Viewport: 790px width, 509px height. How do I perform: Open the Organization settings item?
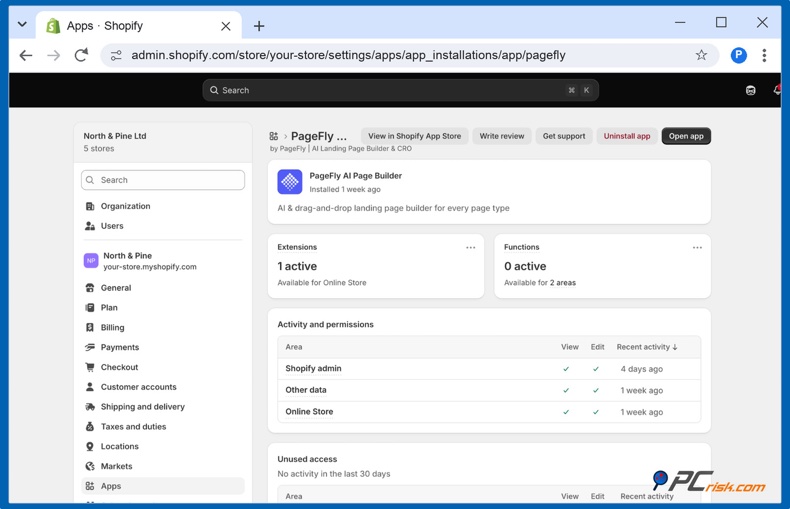point(163,206)
